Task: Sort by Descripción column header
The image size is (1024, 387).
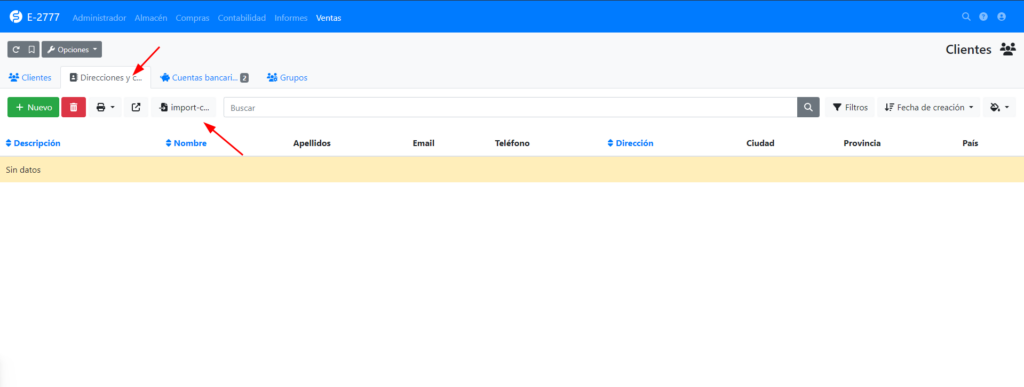Action: coord(33,143)
